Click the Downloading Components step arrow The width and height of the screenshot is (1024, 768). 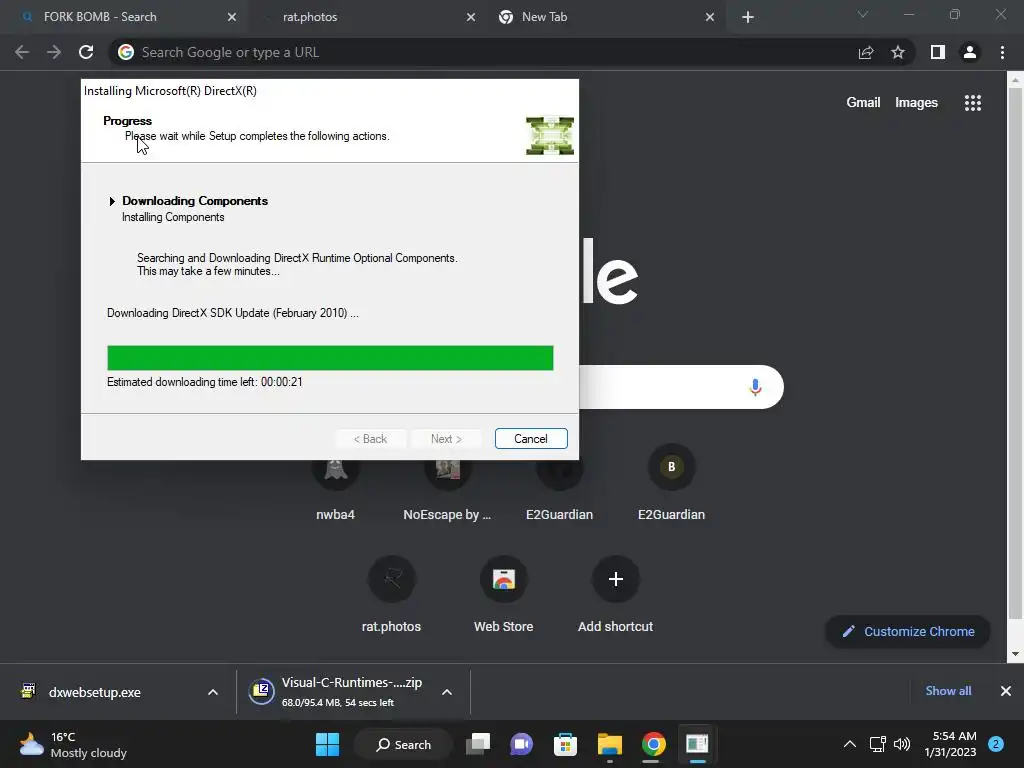112,201
